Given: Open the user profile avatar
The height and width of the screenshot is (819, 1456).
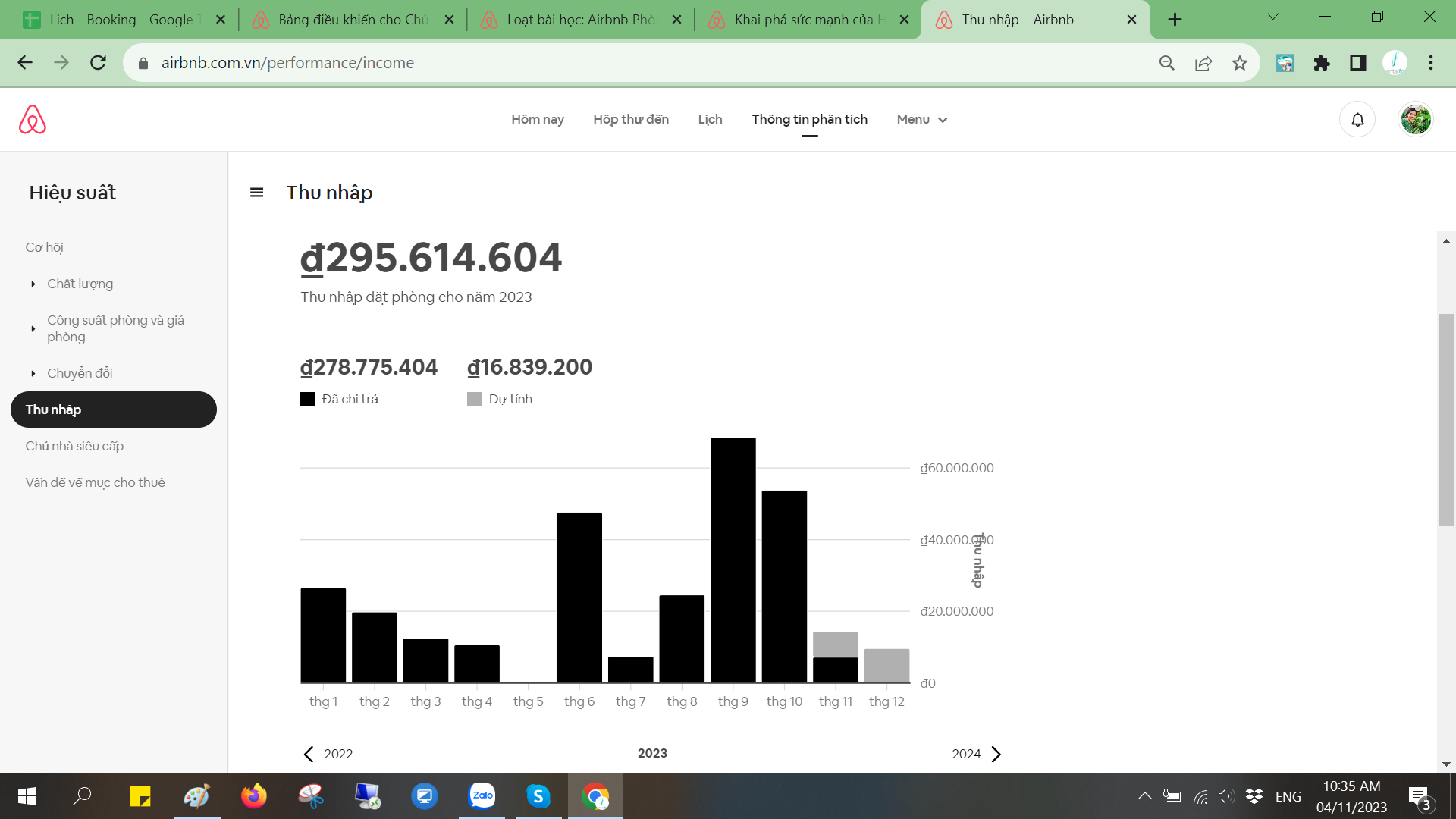Looking at the screenshot, I should [1415, 120].
